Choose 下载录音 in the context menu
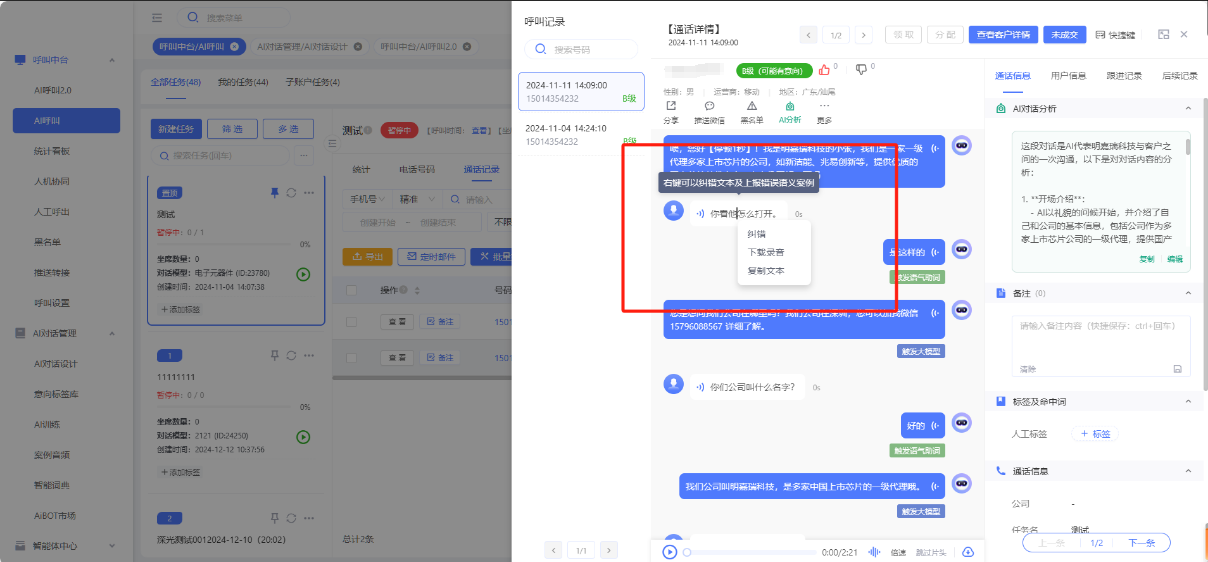 [765, 252]
